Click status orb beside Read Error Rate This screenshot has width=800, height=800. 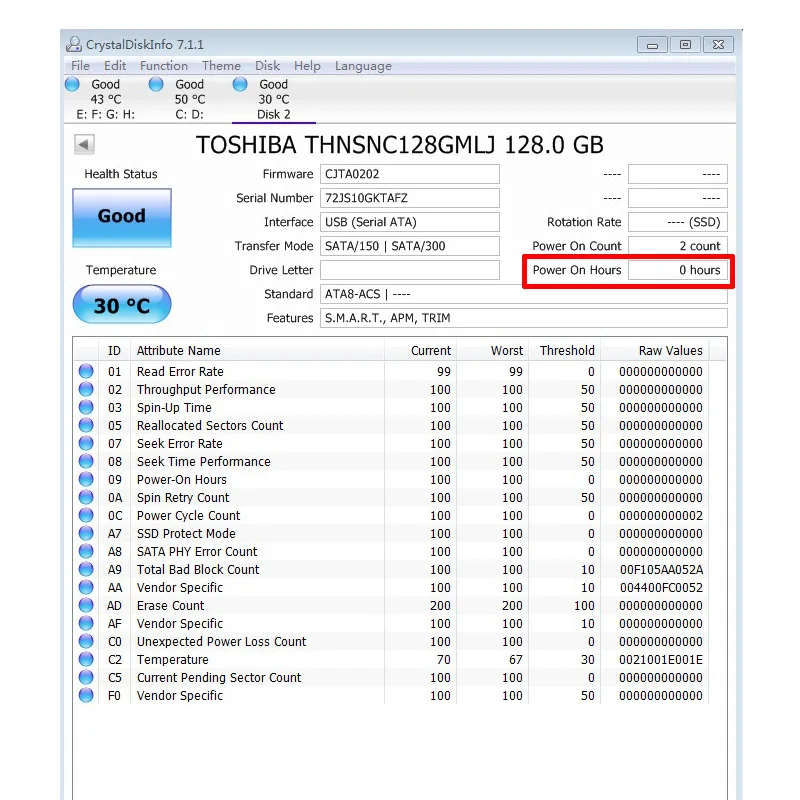86,372
